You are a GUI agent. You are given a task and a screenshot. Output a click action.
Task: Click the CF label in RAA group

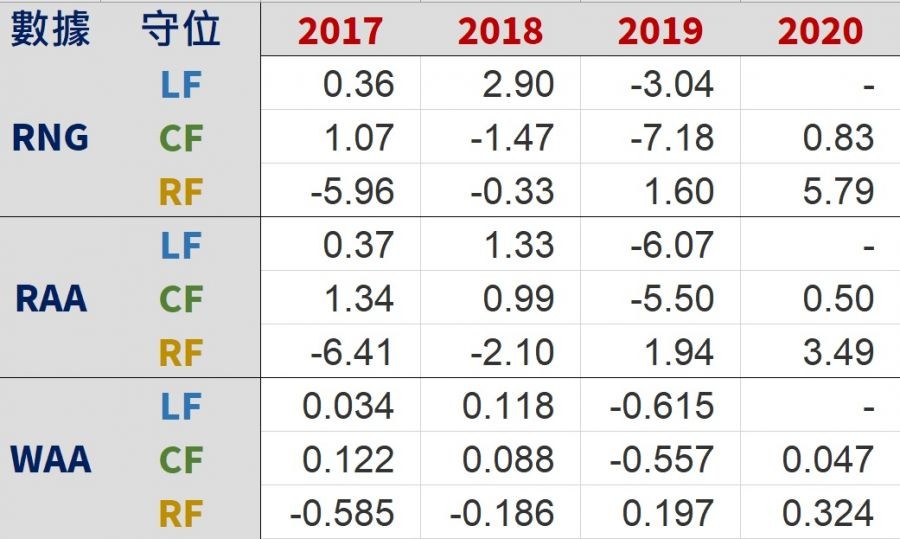coord(181,299)
